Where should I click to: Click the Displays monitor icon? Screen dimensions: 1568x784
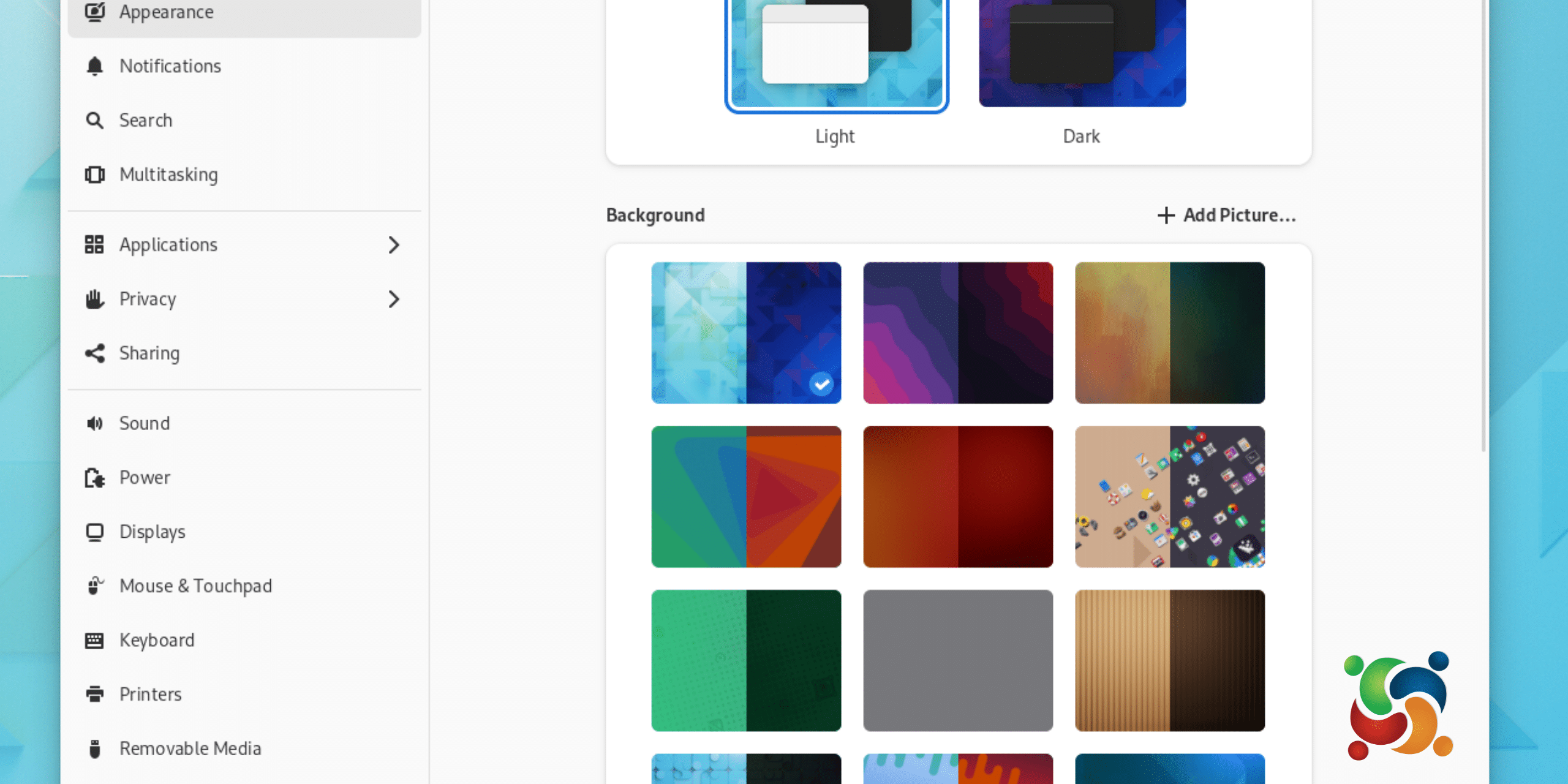pyautogui.click(x=94, y=532)
